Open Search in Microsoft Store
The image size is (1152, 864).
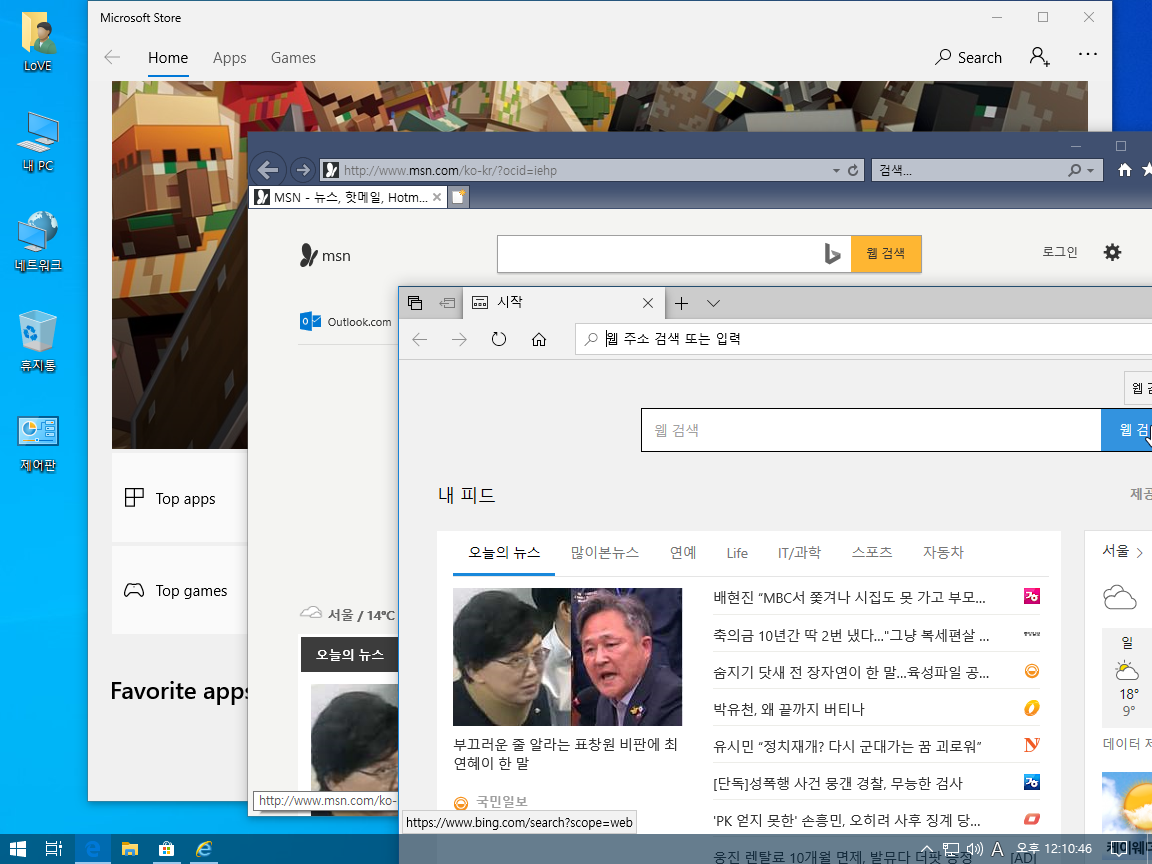[x=968, y=57]
